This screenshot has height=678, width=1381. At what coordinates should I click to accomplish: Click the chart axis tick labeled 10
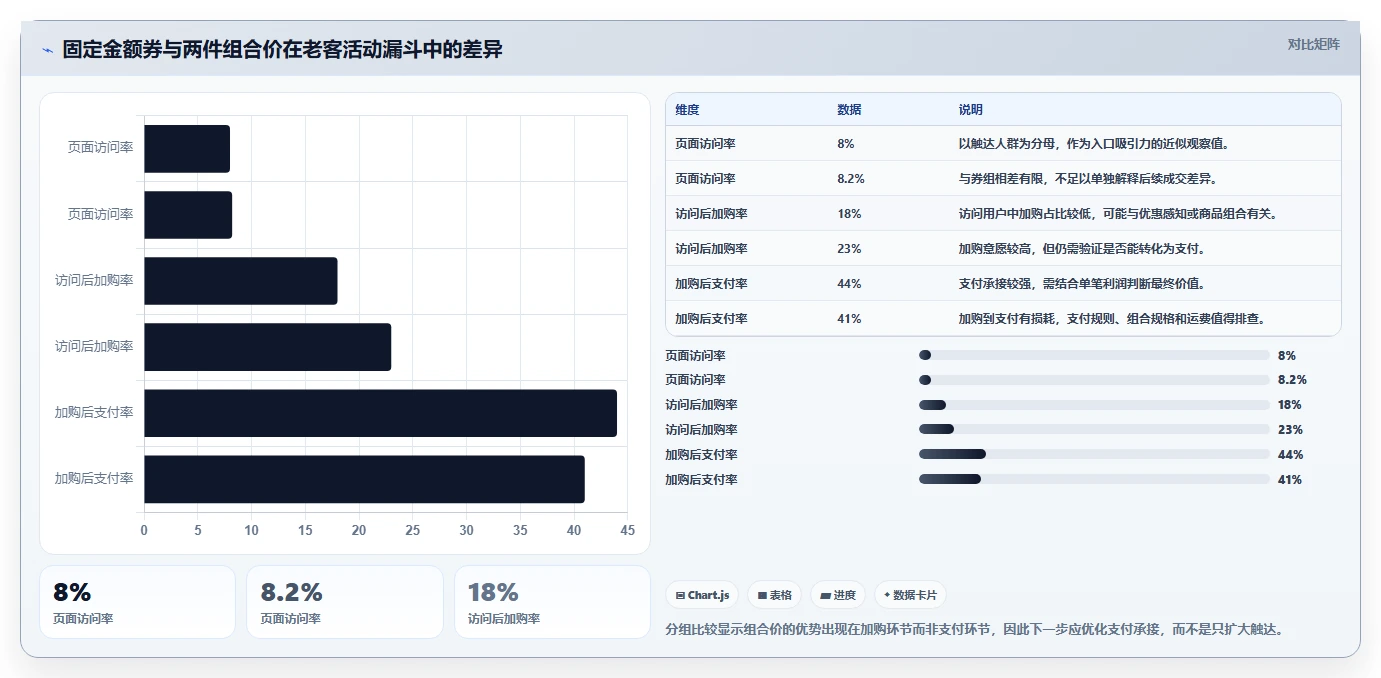251,530
